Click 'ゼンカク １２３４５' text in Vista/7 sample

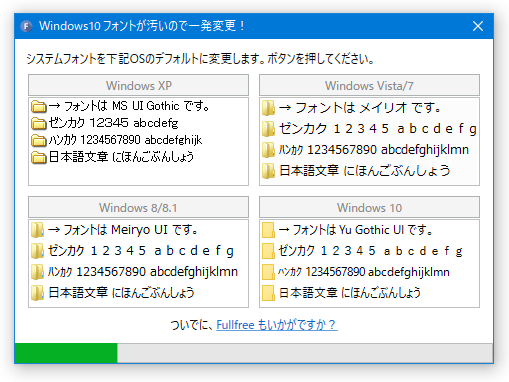(x=334, y=129)
